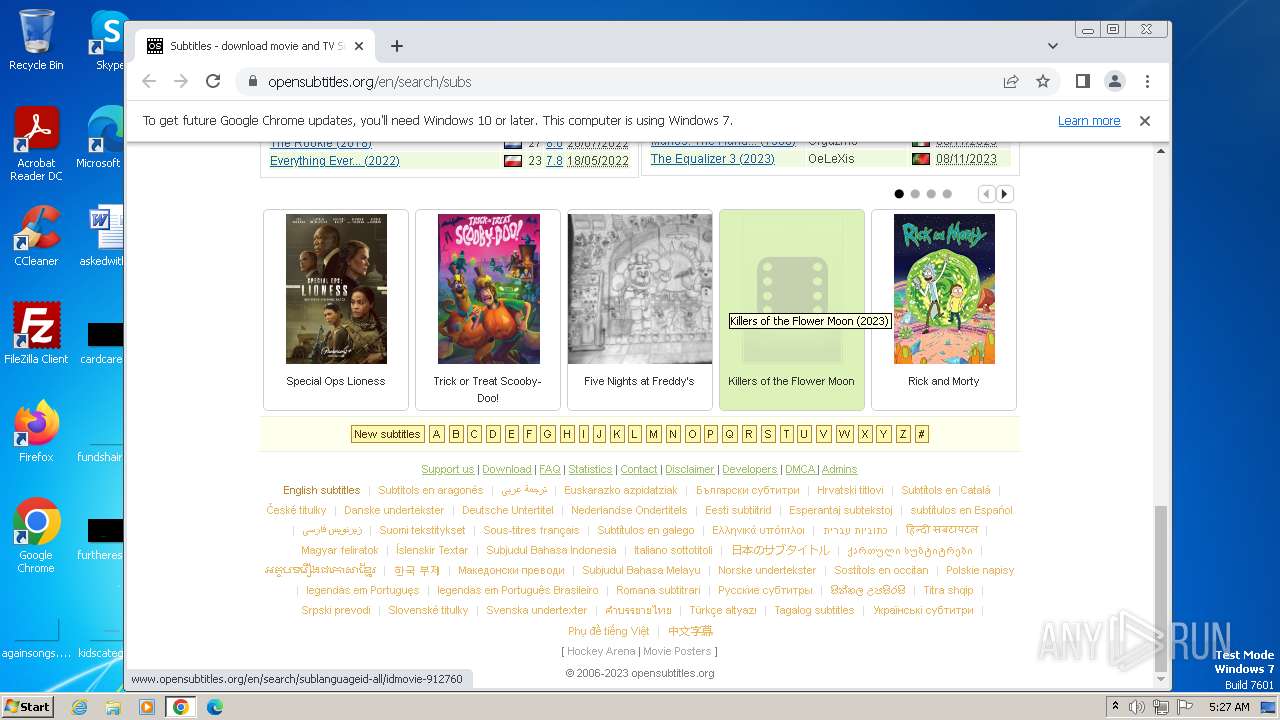Browse subtitles starting with letter A
The width and height of the screenshot is (1280, 720).
(437, 434)
